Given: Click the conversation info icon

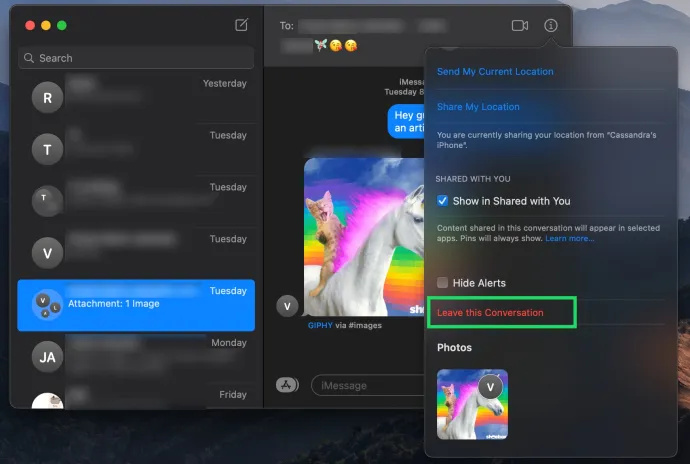Looking at the screenshot, I should 551,26.
